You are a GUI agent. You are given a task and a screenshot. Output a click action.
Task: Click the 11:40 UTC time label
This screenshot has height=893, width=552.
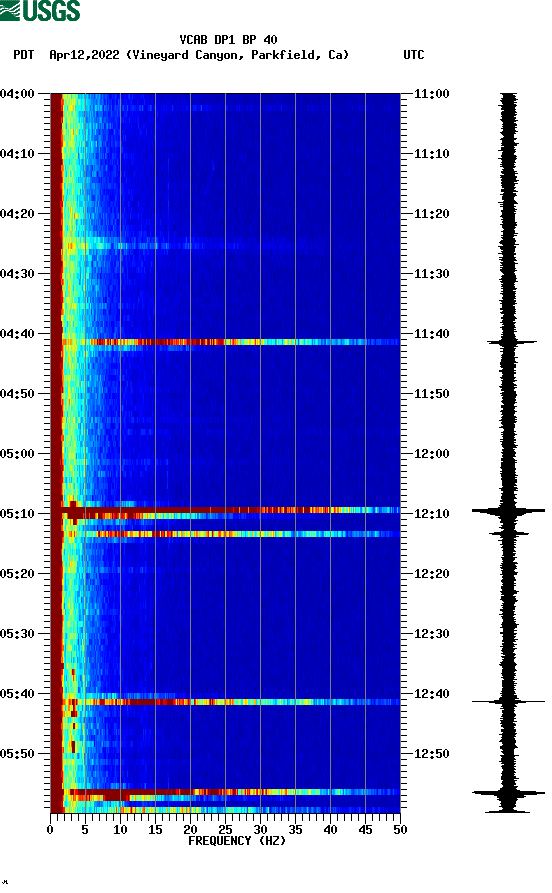click(x=432, y=334)
